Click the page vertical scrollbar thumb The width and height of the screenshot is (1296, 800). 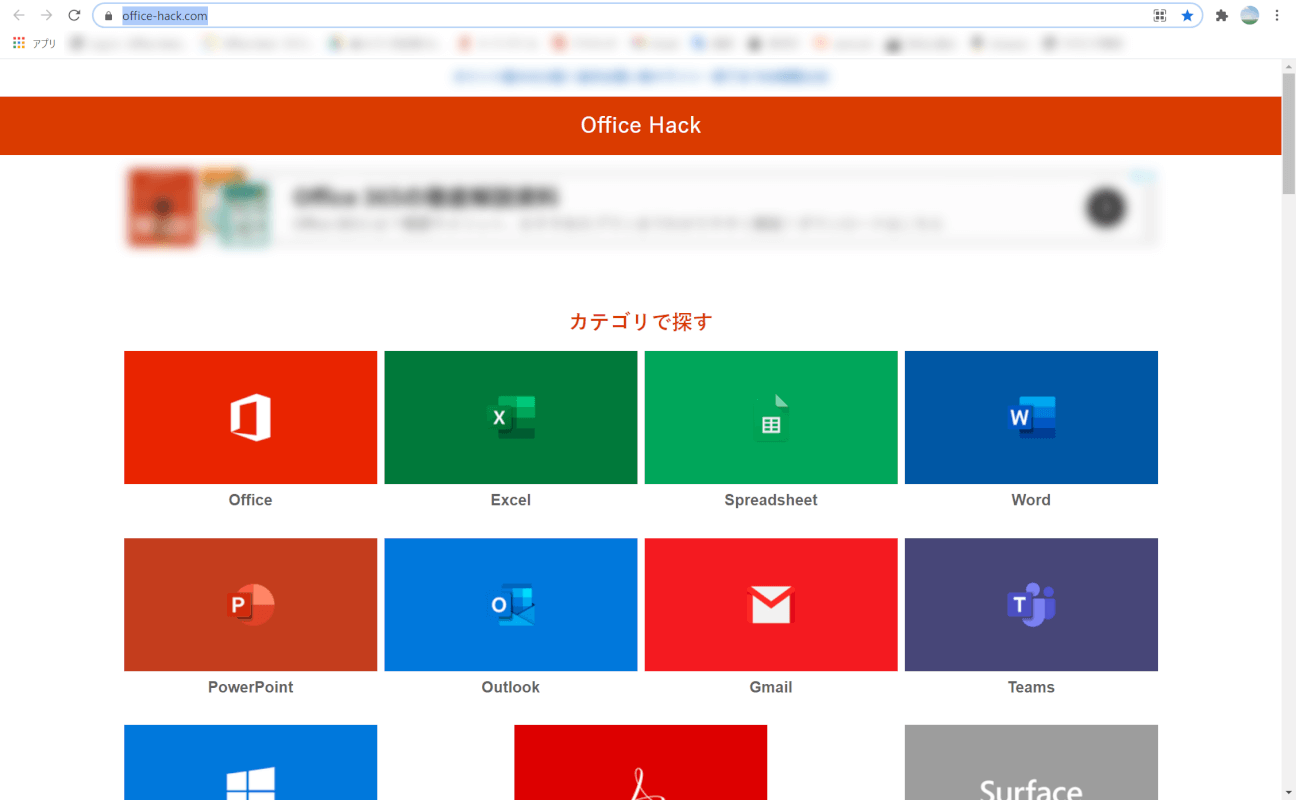click(1288, 132)
